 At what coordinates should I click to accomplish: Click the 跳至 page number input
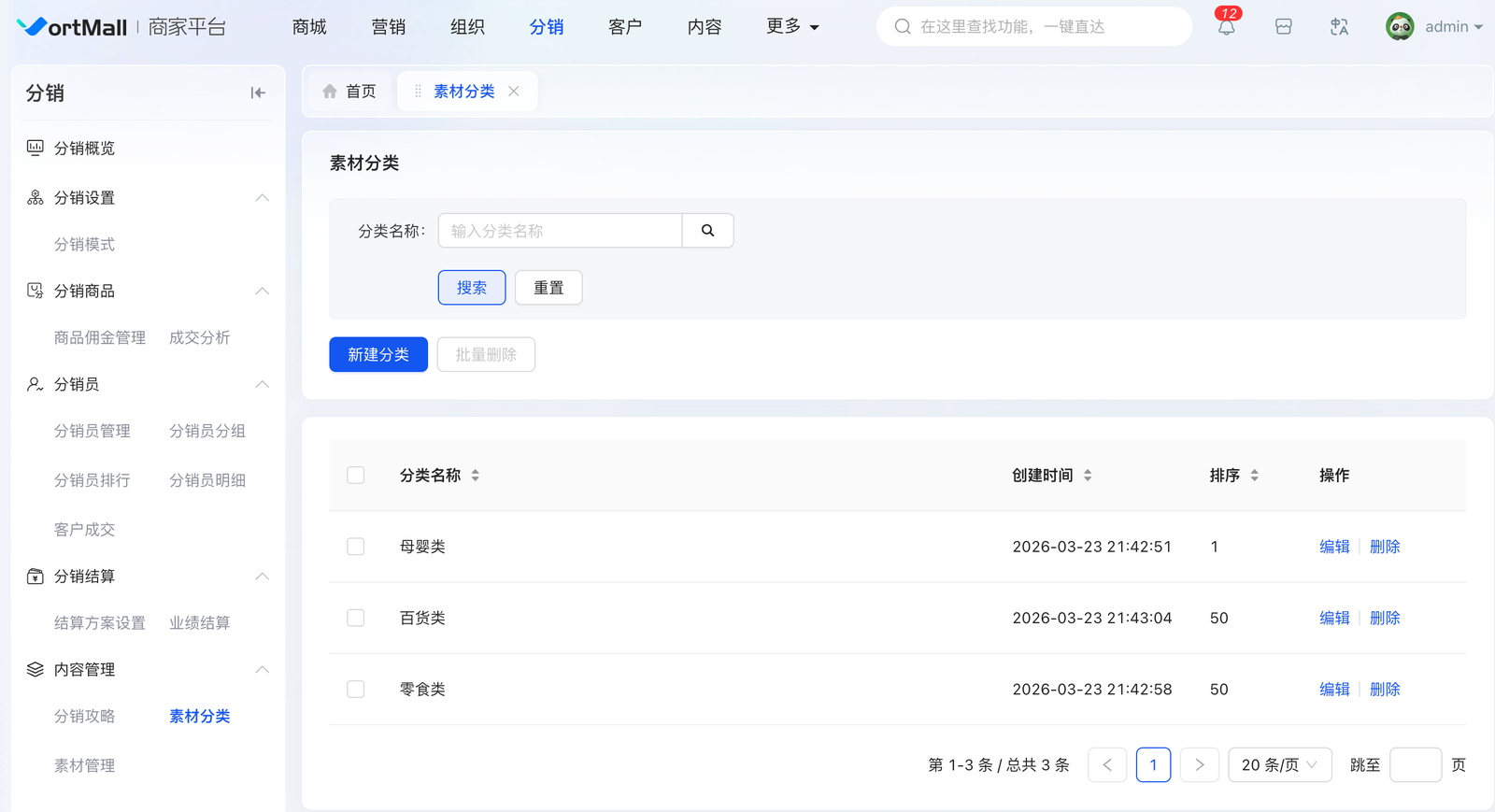pyautogui.click(x=1415, y=765)
